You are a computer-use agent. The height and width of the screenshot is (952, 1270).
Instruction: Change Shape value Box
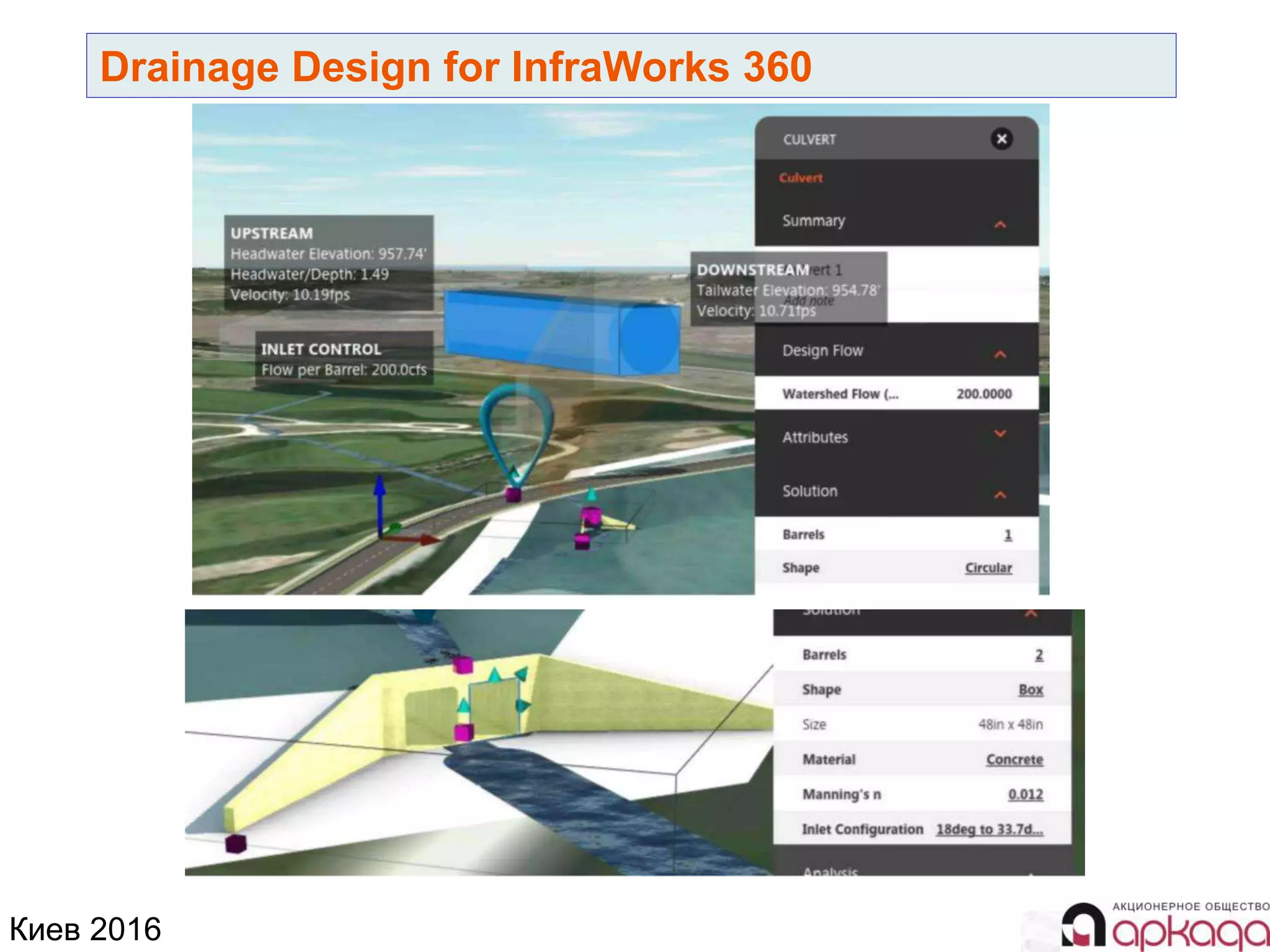[1031, 689]
